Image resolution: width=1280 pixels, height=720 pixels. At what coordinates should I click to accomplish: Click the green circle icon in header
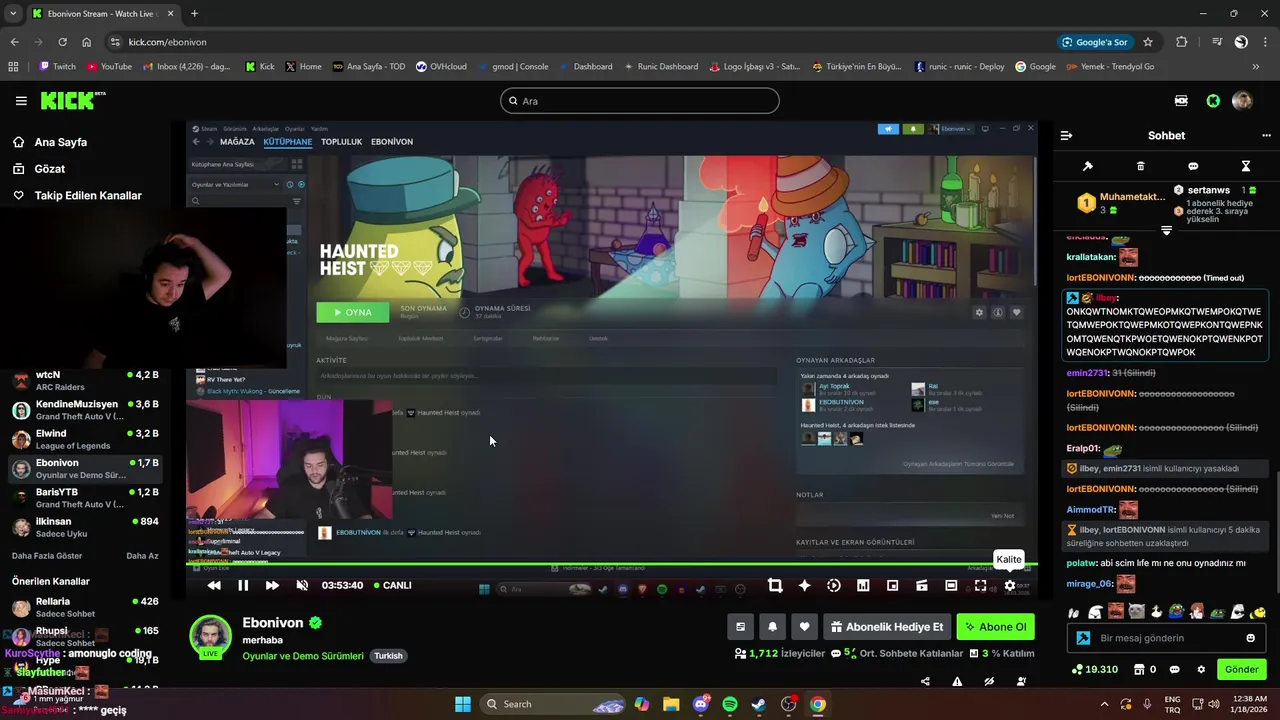pos(1213,101)
